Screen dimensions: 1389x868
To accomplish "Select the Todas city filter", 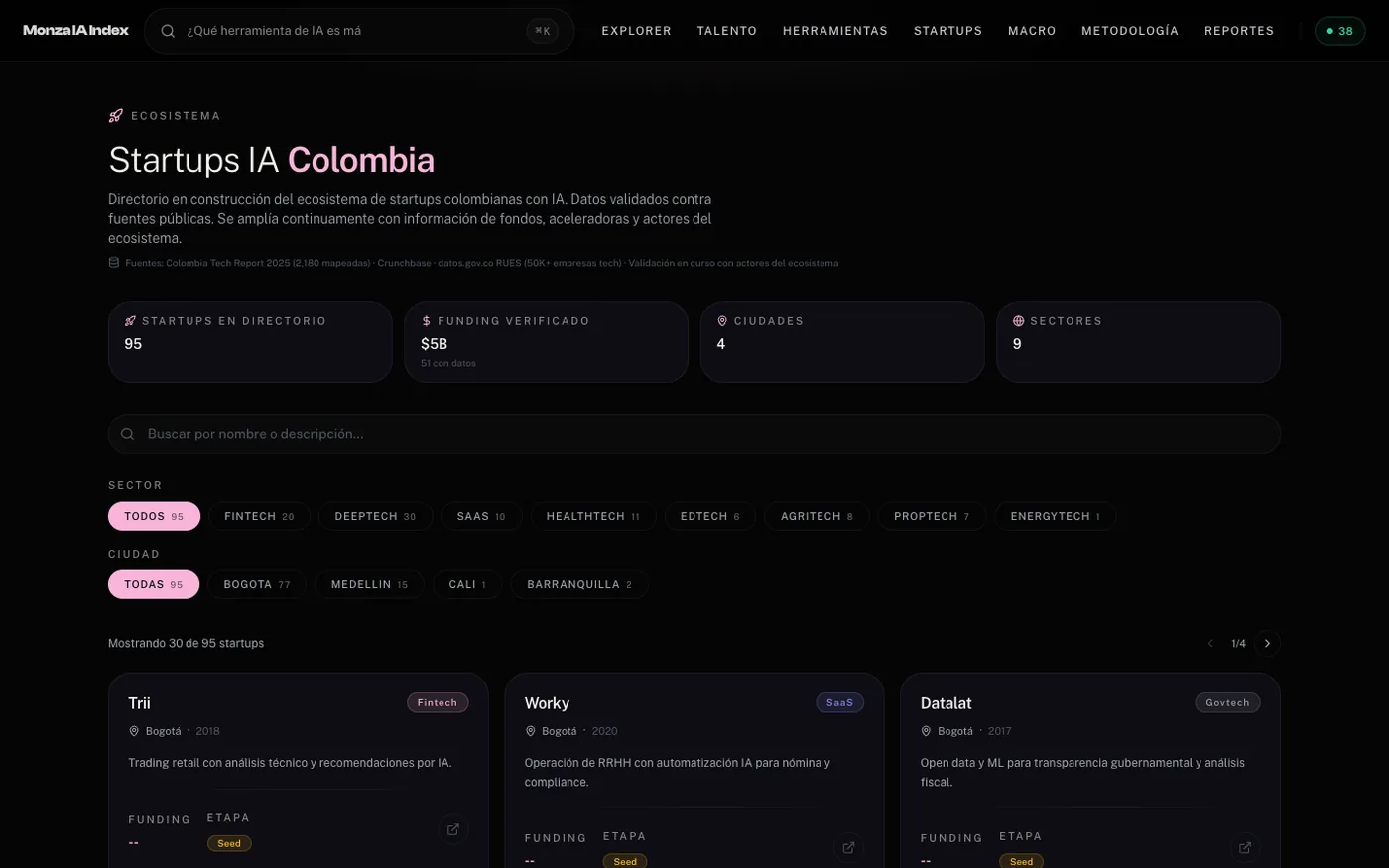I will tap(154, 584).
